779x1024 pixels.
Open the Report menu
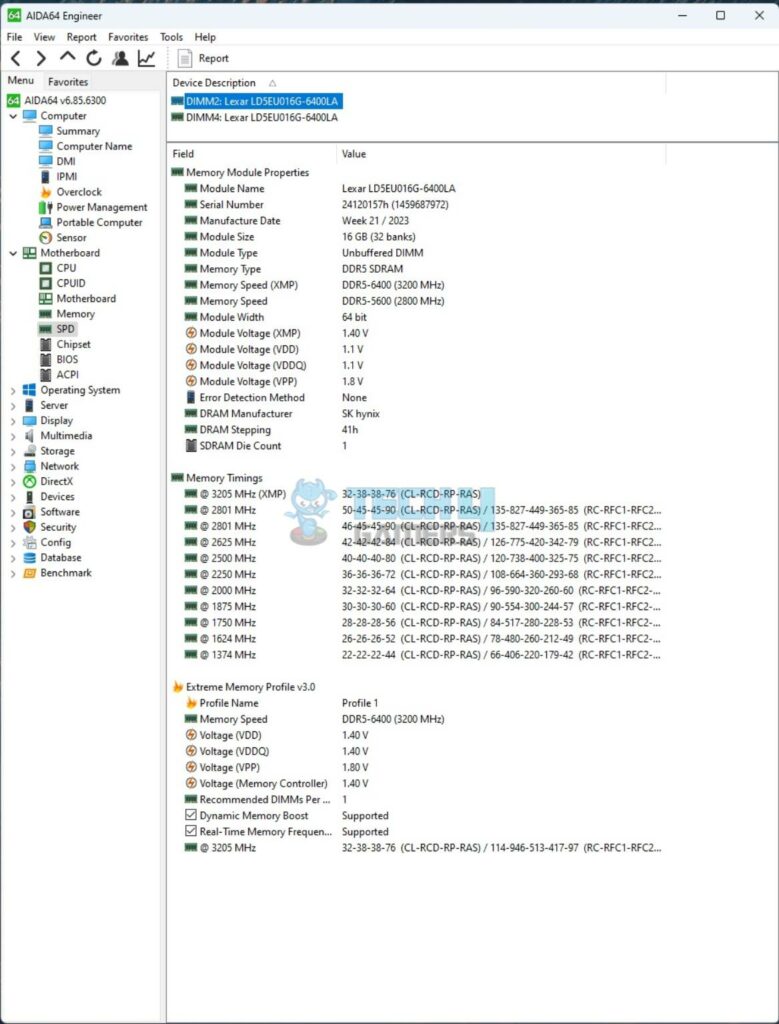click(82, 37)
